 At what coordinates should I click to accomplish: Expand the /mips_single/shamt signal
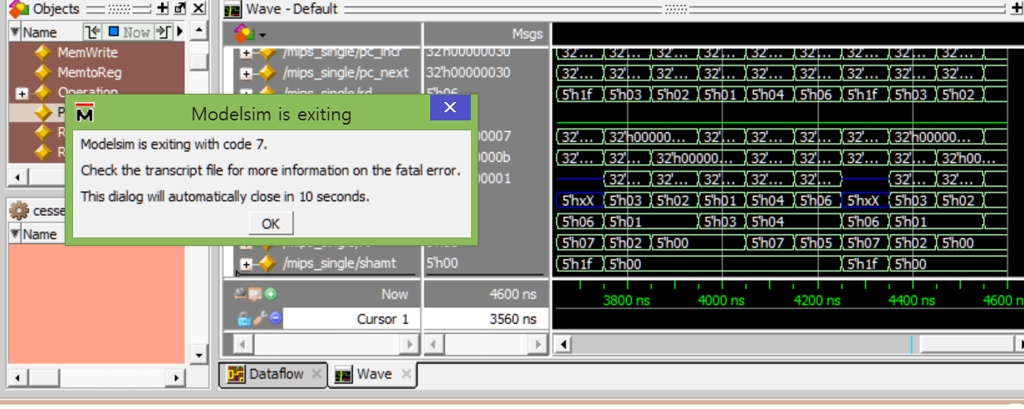[246, 264]
